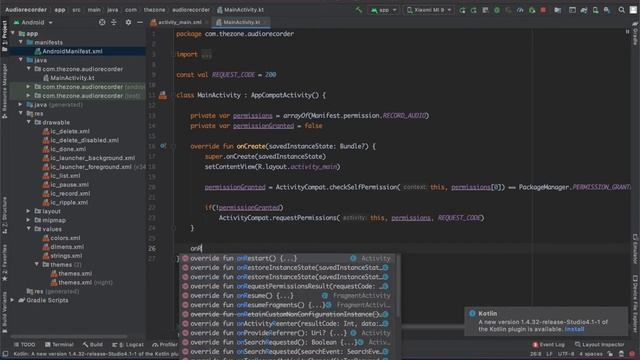Choose onResume() completion suggestion
This screenshot has height=360, width=640.
pos(287,296)
